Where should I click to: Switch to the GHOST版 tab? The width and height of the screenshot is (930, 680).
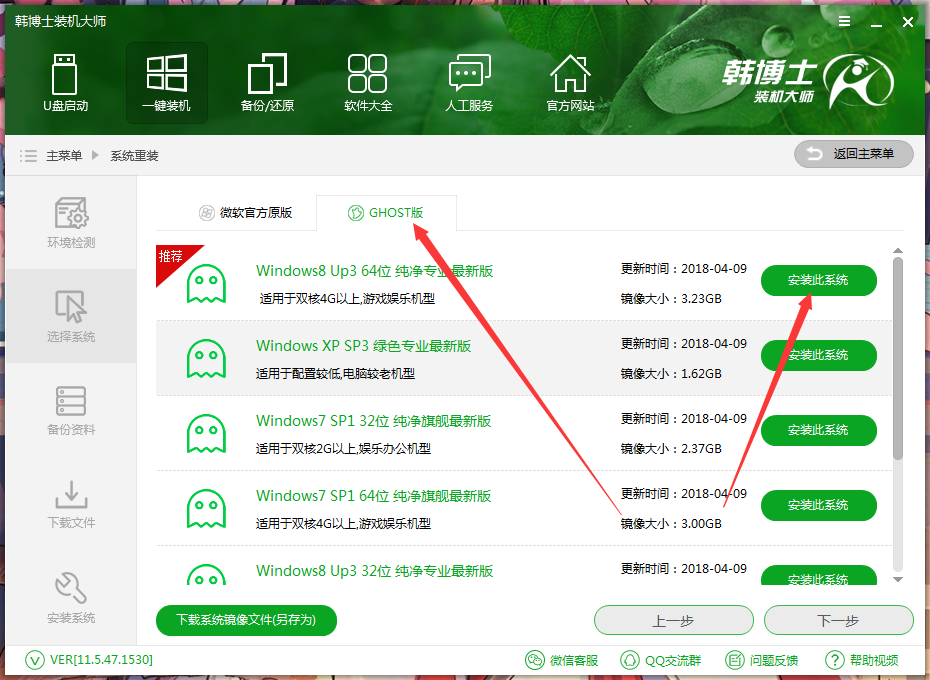pyautogui.click(x=386, y=212)
